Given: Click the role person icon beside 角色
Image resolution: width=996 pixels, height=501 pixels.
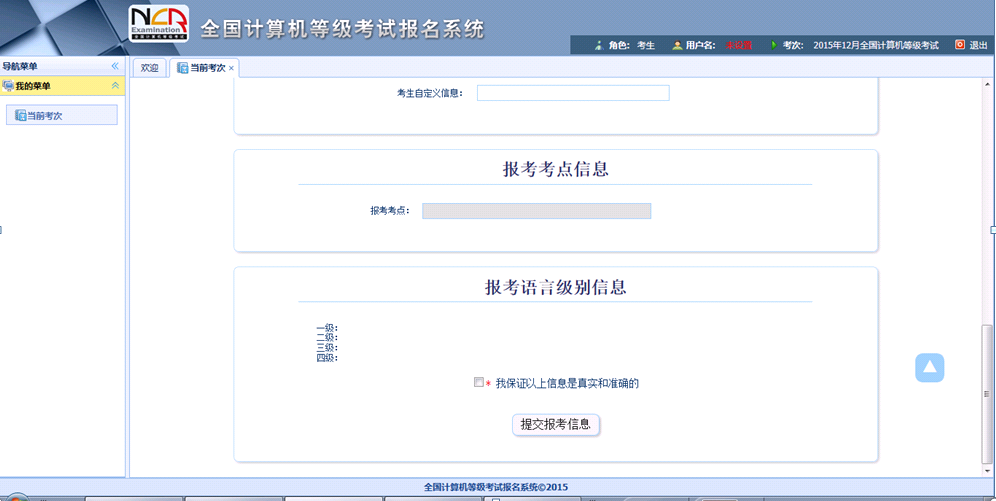Looking at the screenshot, I should pyautogui.click(x=599, y=45).
